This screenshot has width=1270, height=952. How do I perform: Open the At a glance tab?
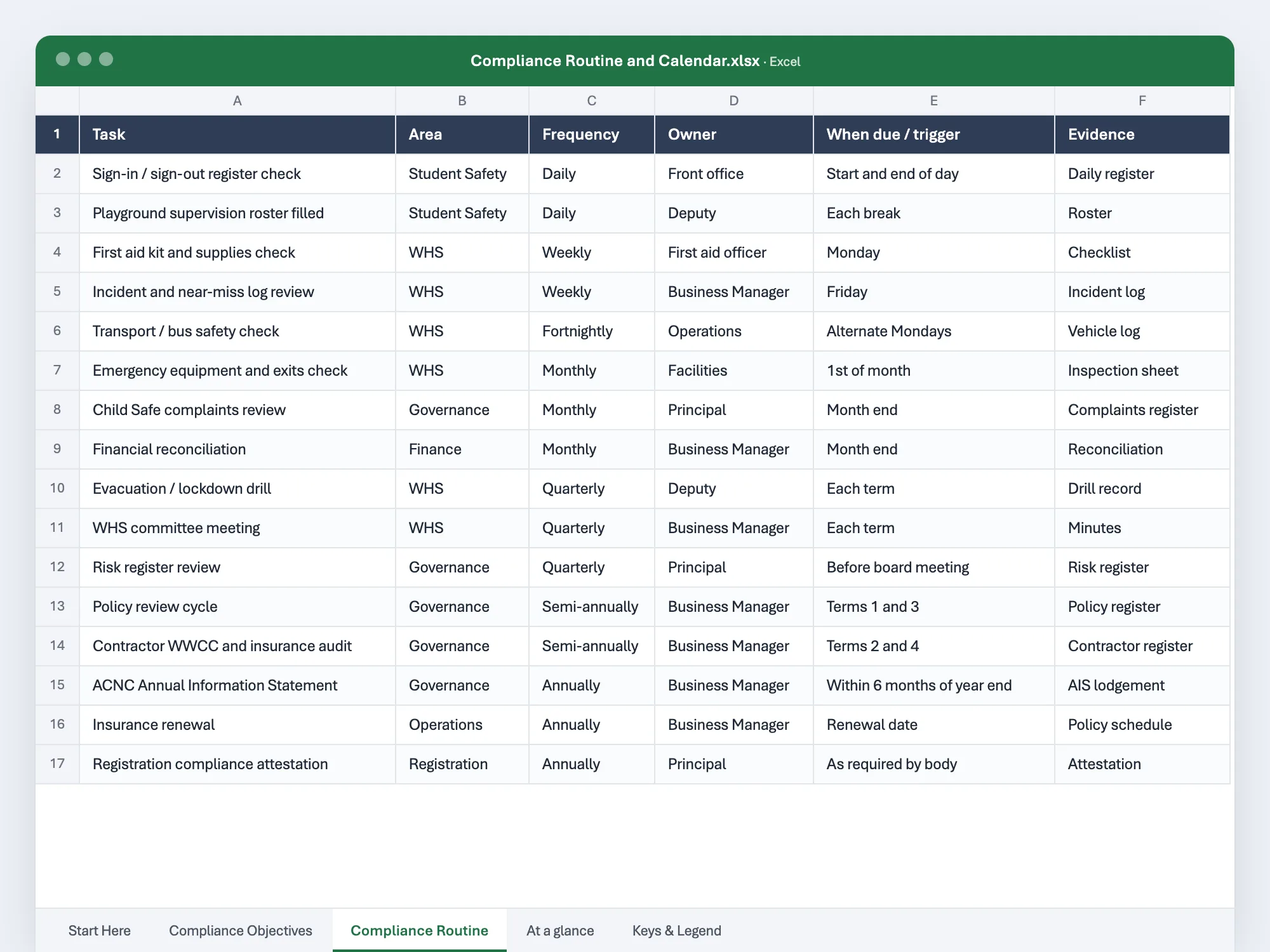(x=560, y=930)
